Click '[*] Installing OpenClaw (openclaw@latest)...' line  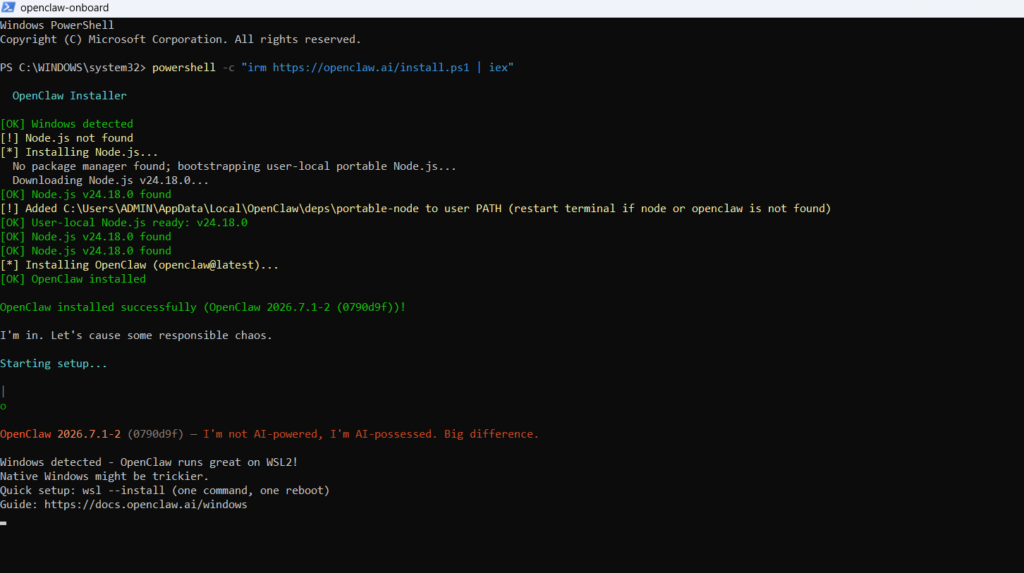(x=139, y=265)
